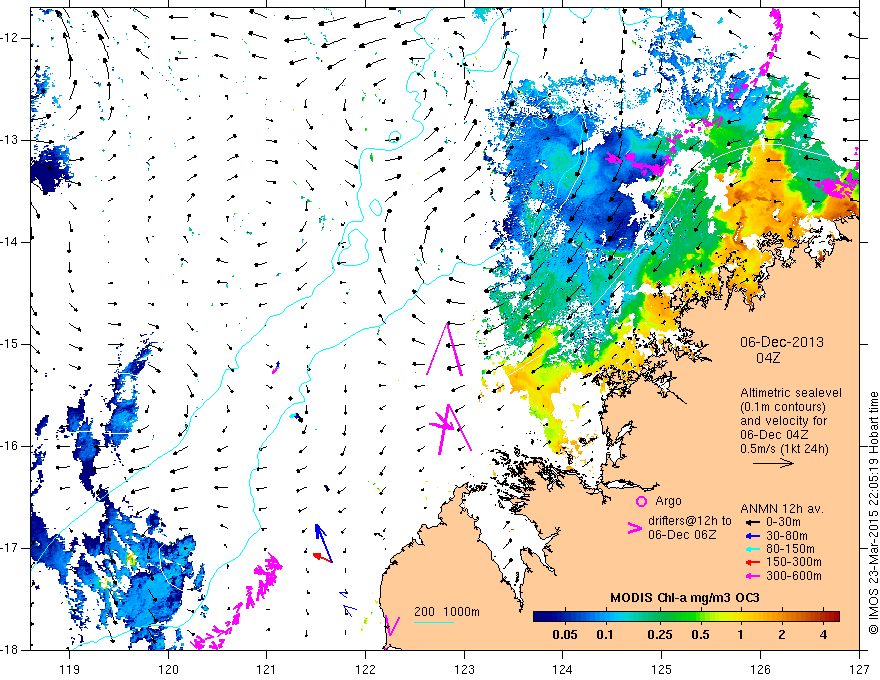Click the latitude axis label -14
Viewport: 880px width, 680px height.
(x=10, y=242)
